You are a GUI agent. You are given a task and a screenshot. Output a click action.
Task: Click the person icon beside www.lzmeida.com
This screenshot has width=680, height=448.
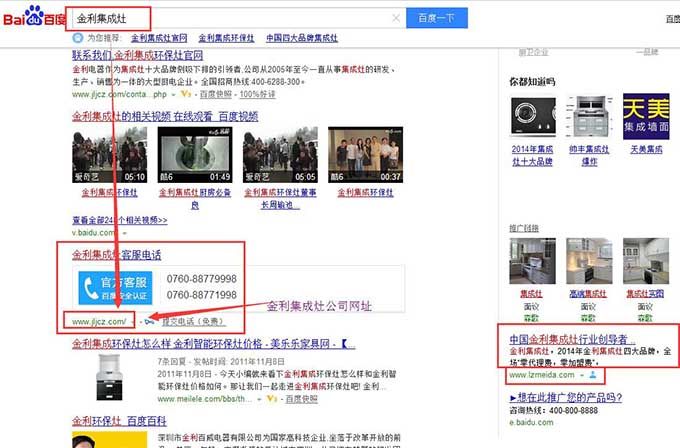pyautogui.click(x=593, y=375)
